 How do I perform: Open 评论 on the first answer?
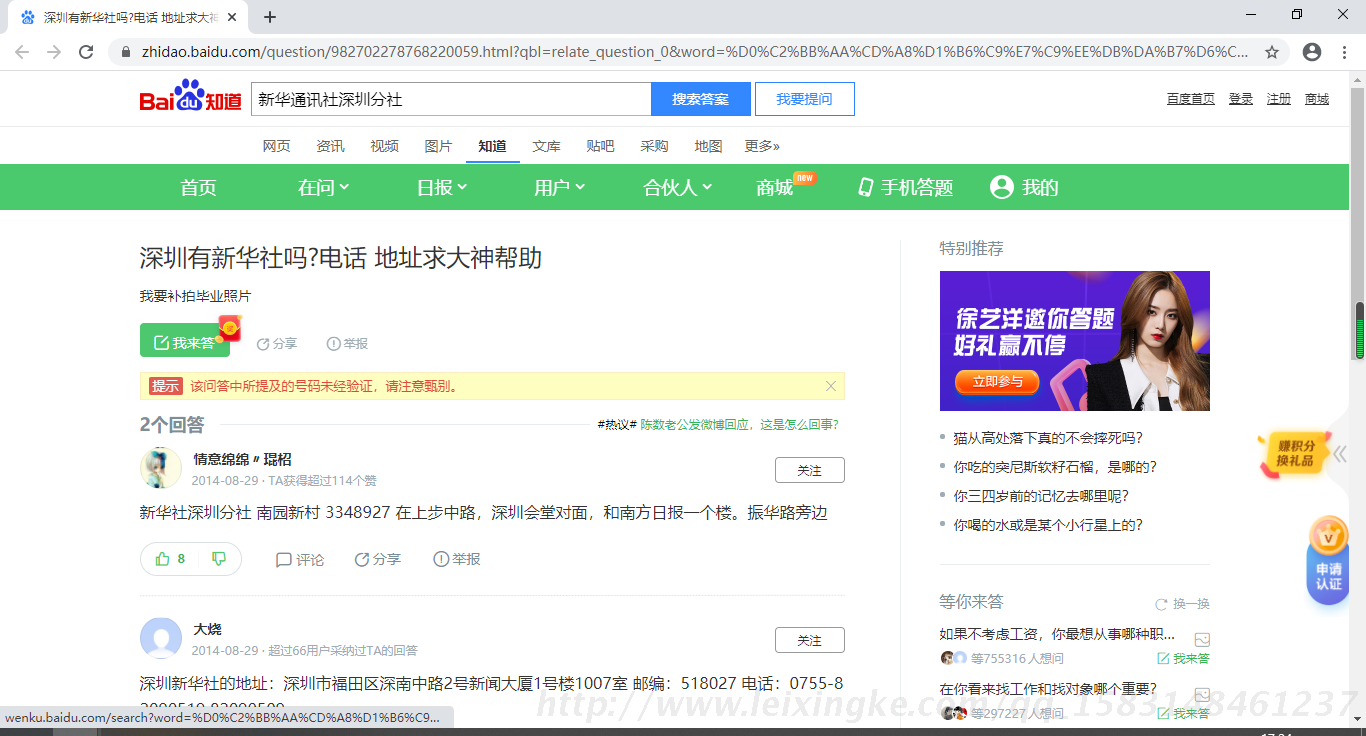tap(300, 560)
